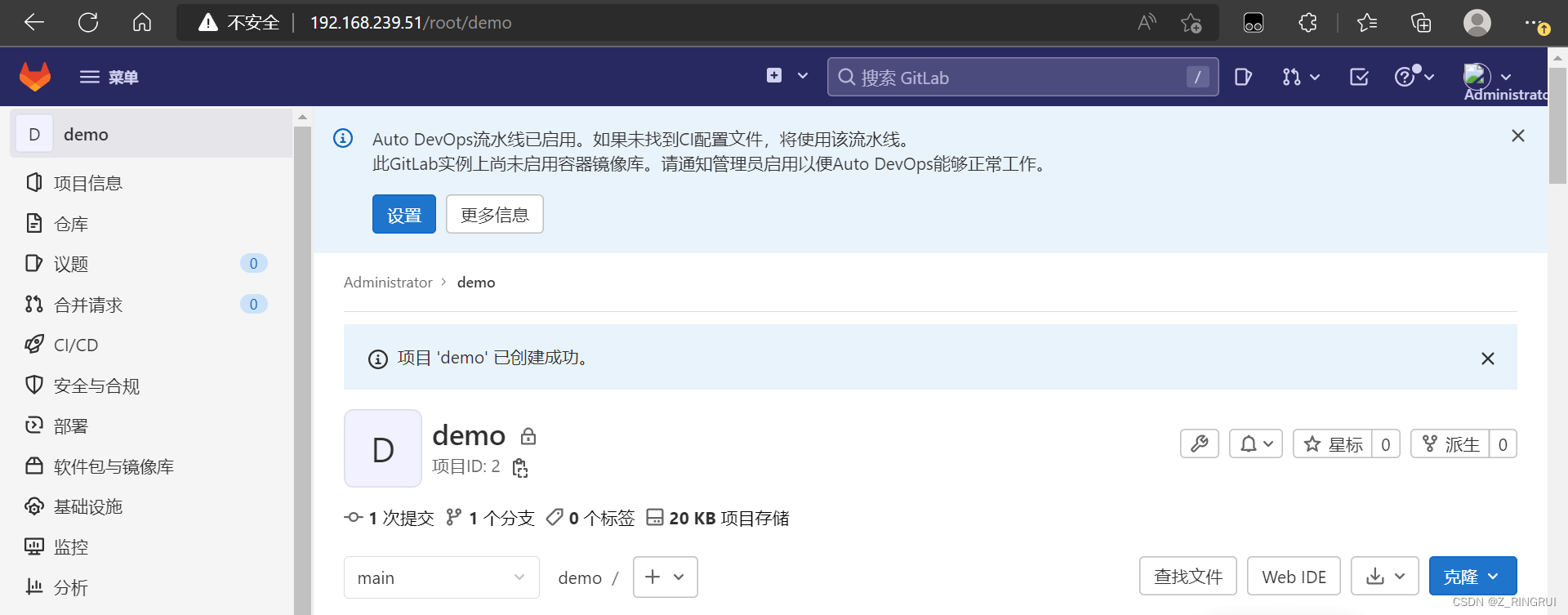Open the browser collections icon
The width and height of the screenshot is (1568, 615).
pos(1421,22)
